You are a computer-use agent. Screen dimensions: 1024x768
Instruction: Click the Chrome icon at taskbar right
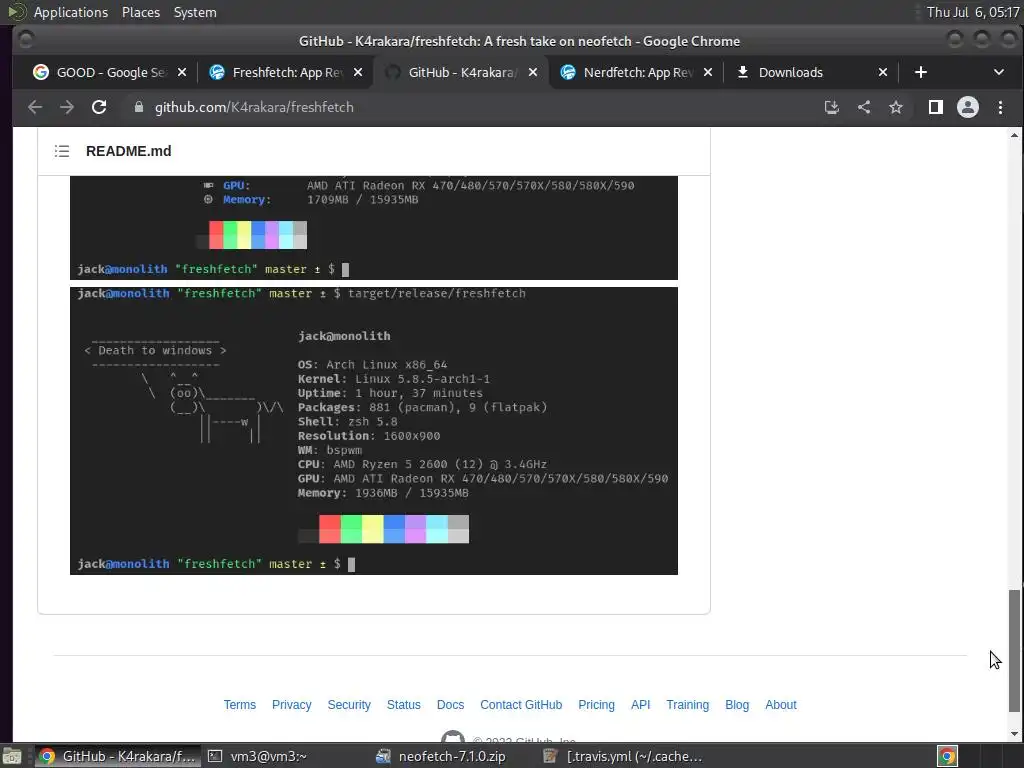tap(947, 756)
